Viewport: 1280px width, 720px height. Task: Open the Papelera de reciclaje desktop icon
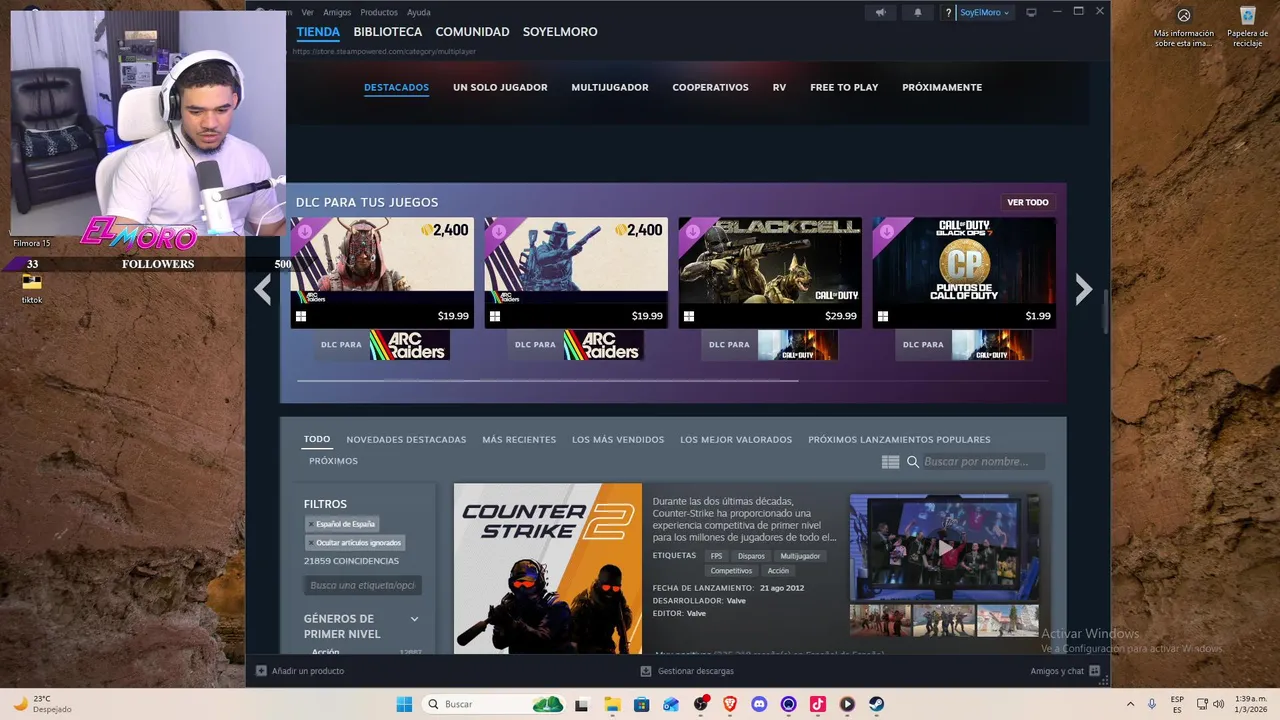(x=1248, y=27)
